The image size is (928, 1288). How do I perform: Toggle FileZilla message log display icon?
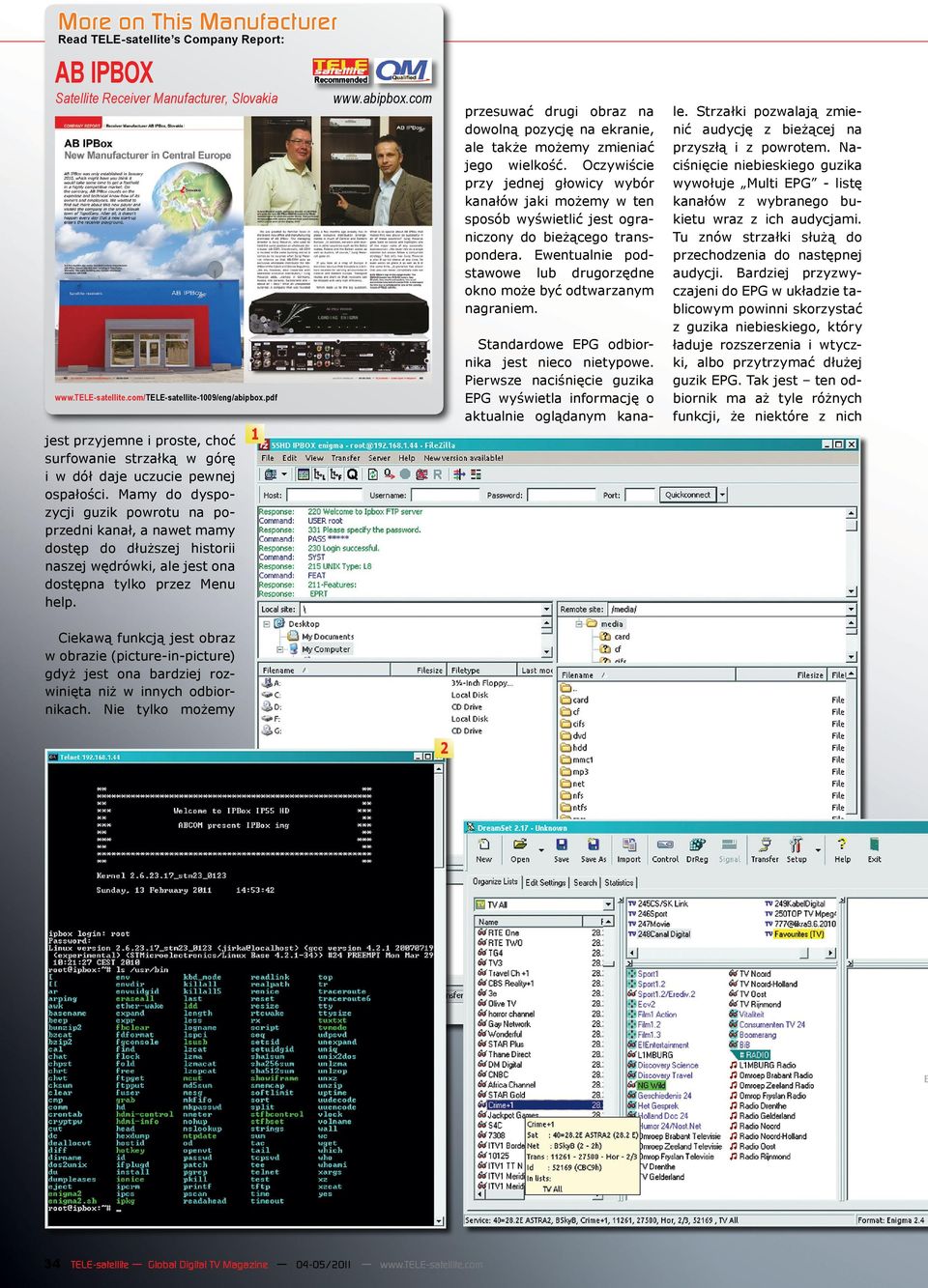point(304,474)
